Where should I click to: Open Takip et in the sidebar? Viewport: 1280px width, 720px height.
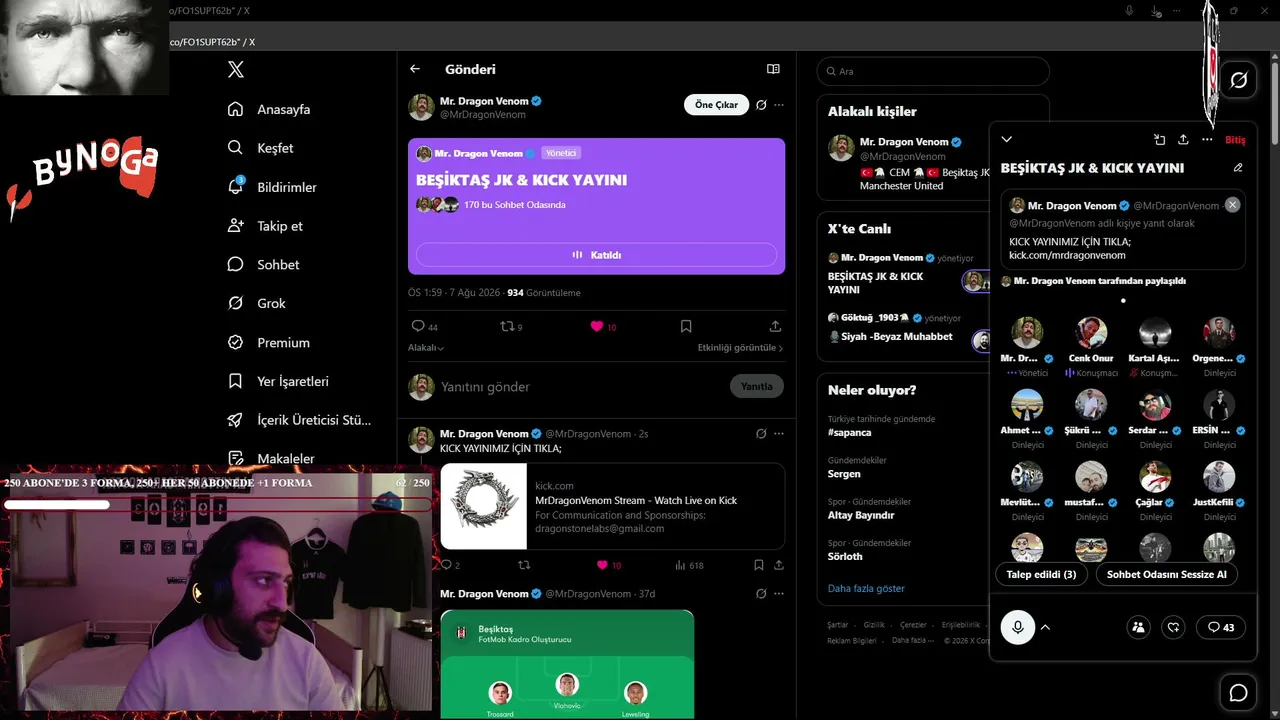pos(265,226)
